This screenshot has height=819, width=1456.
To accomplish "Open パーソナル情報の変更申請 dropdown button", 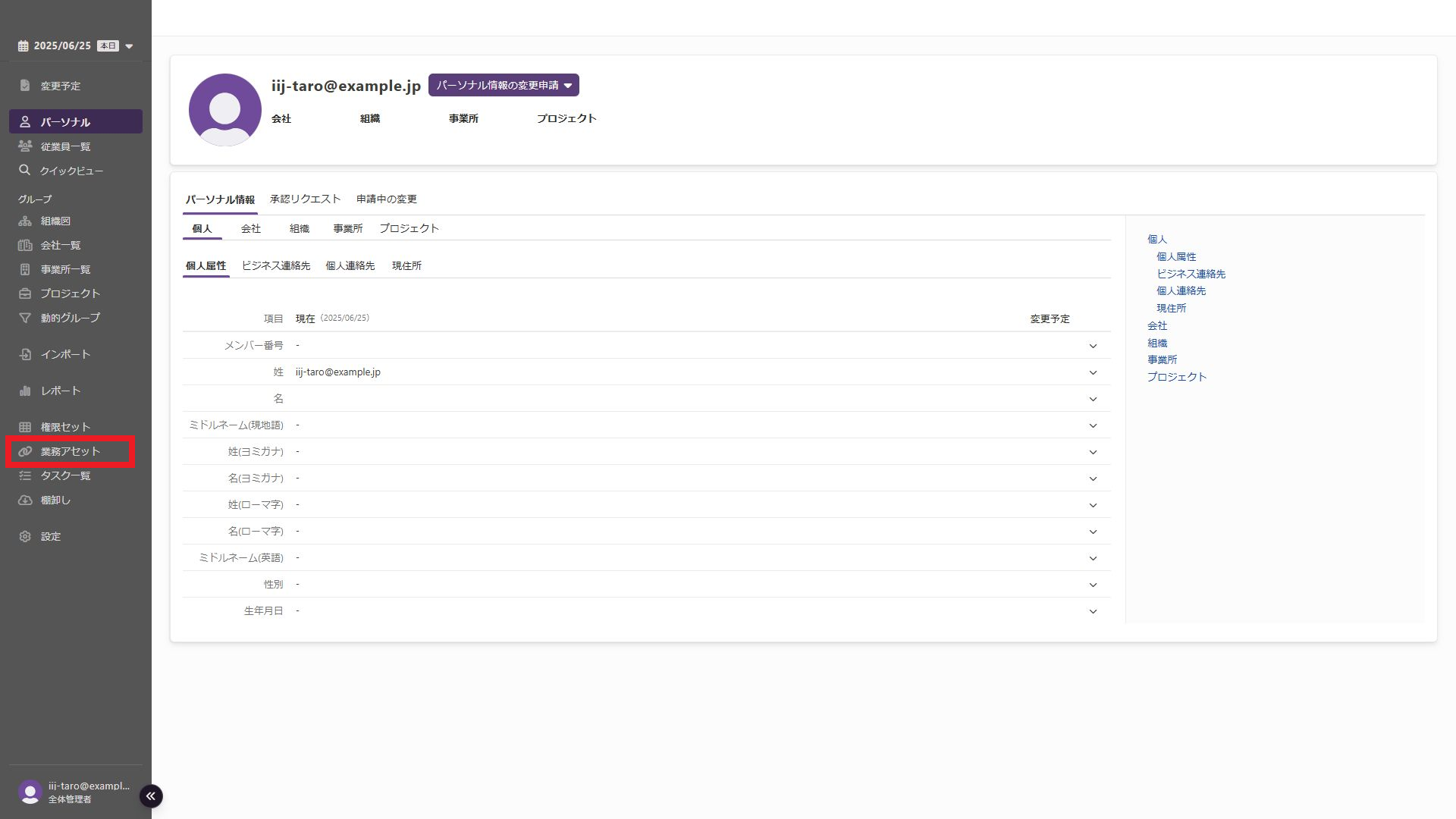I will click(x=504, y=85).
